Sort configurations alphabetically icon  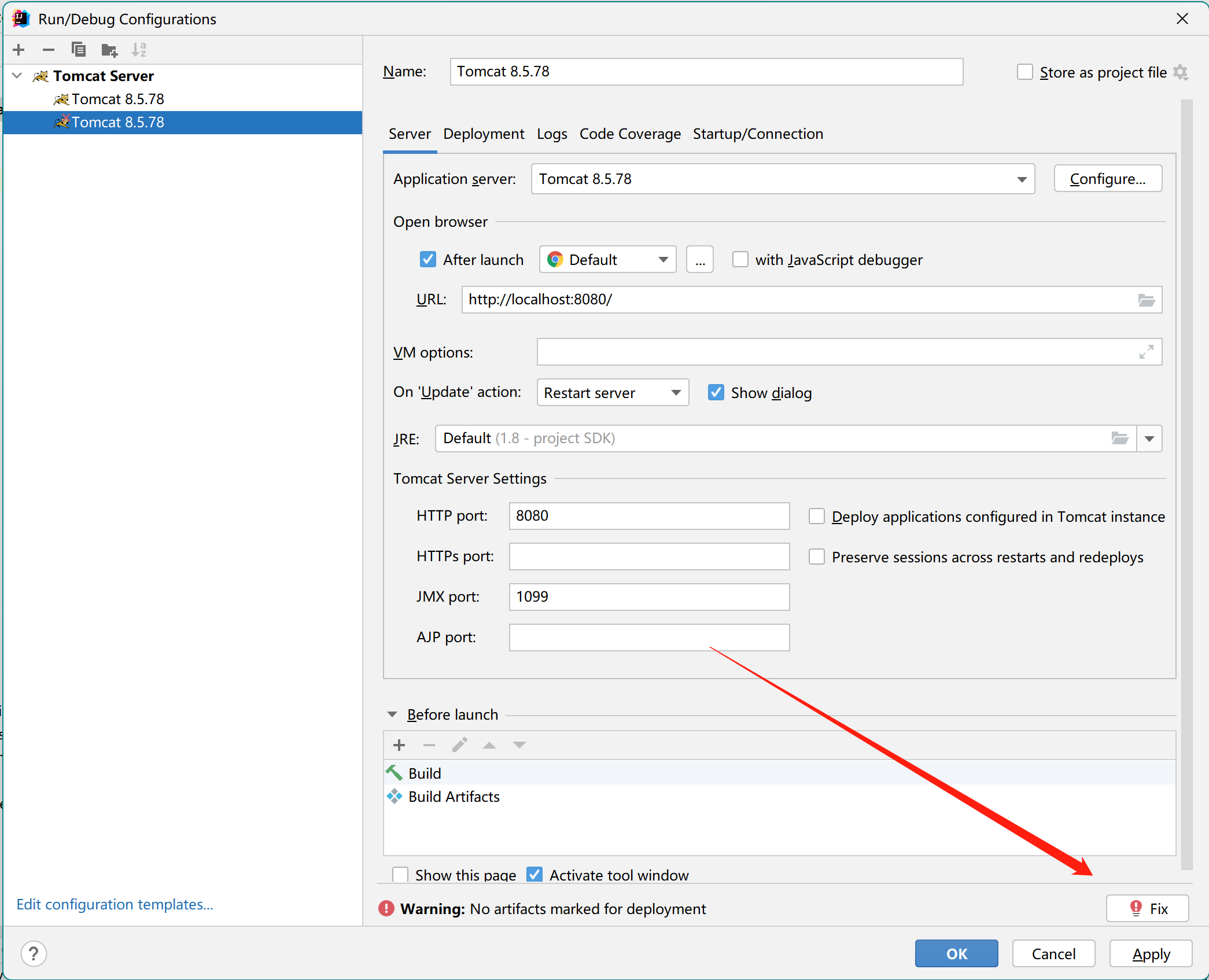tap(139, 50)
